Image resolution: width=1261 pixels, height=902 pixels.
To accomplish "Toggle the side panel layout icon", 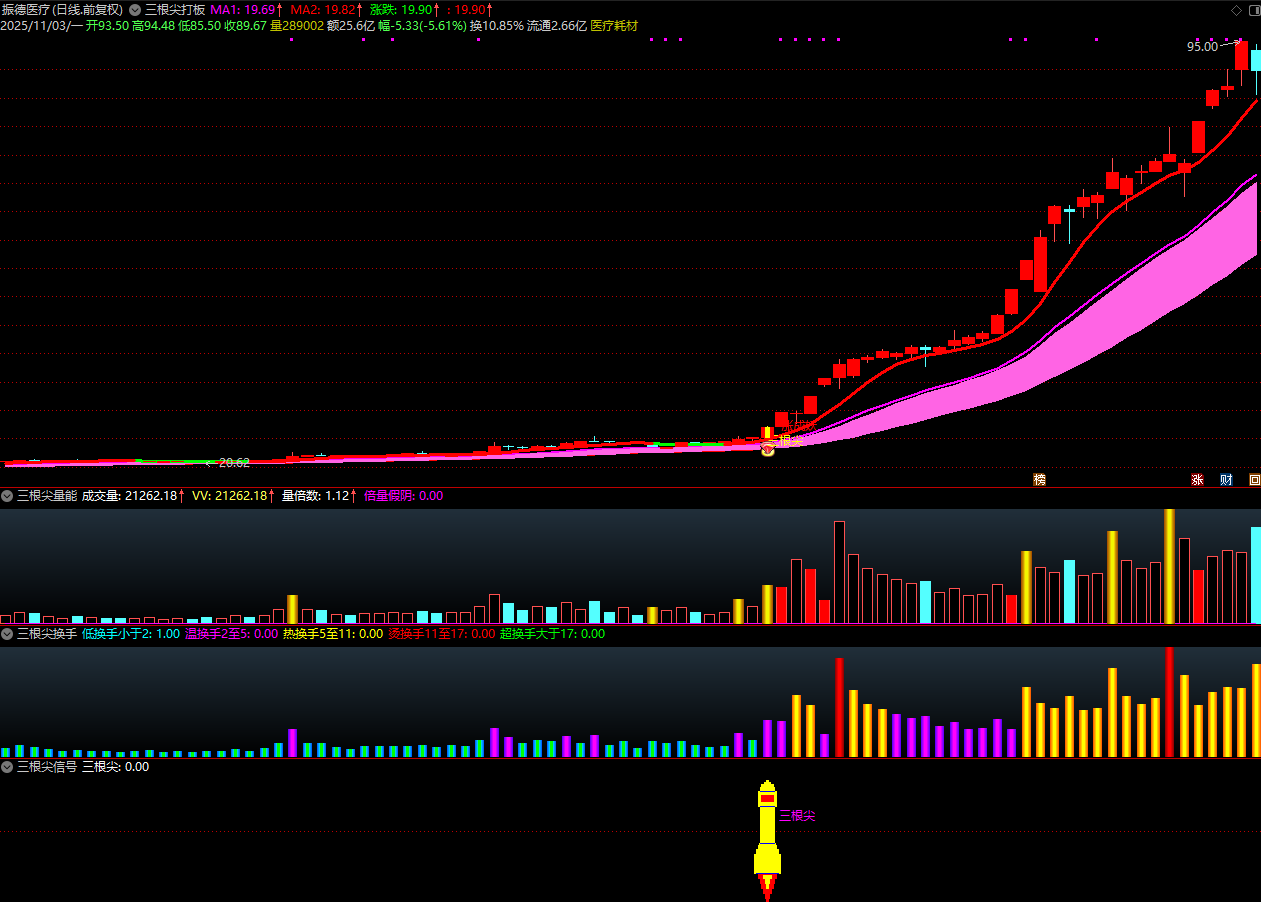I will point(1253,10).
